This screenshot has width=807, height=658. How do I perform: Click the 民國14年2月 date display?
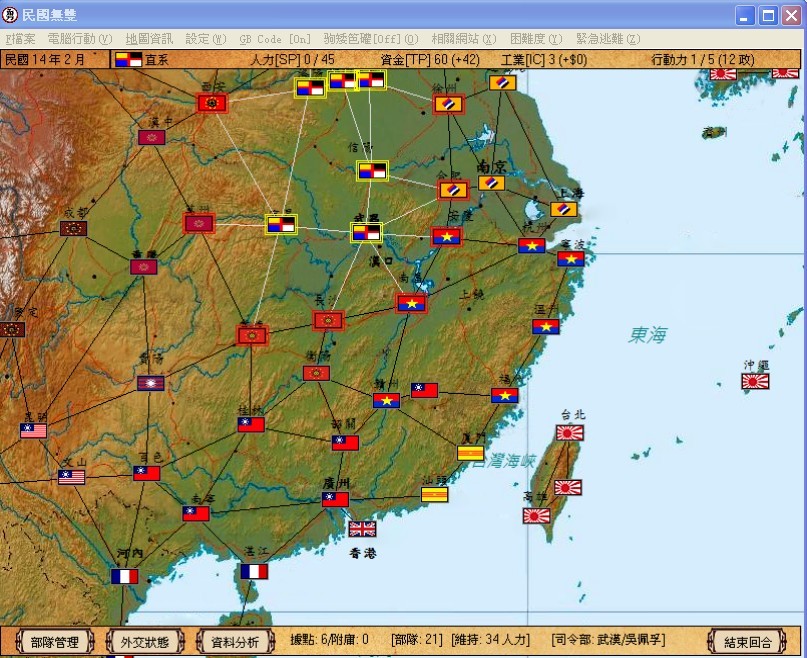[x=45, y=60]
